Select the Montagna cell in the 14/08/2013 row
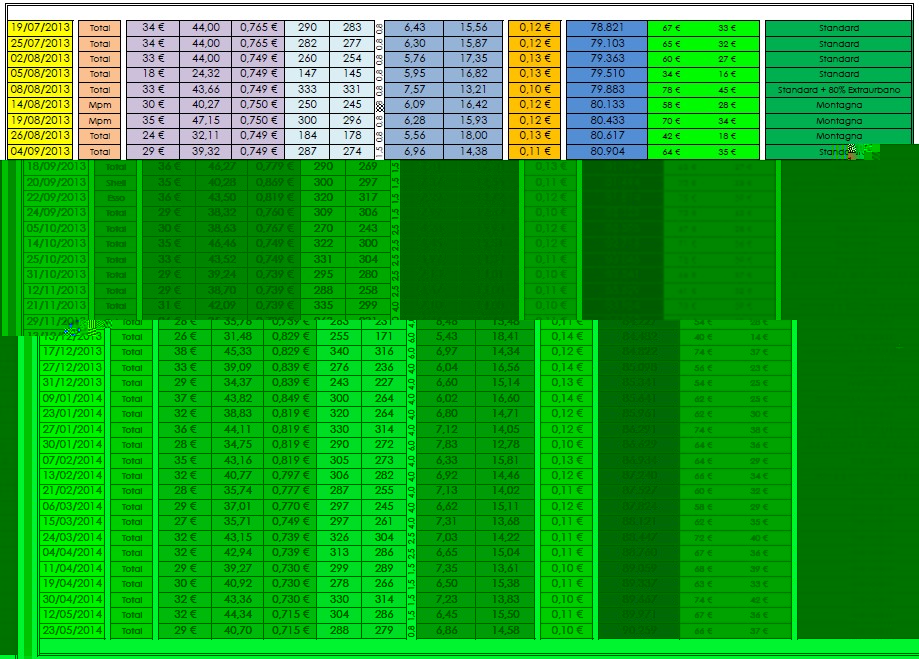 (x=839, y=105)
